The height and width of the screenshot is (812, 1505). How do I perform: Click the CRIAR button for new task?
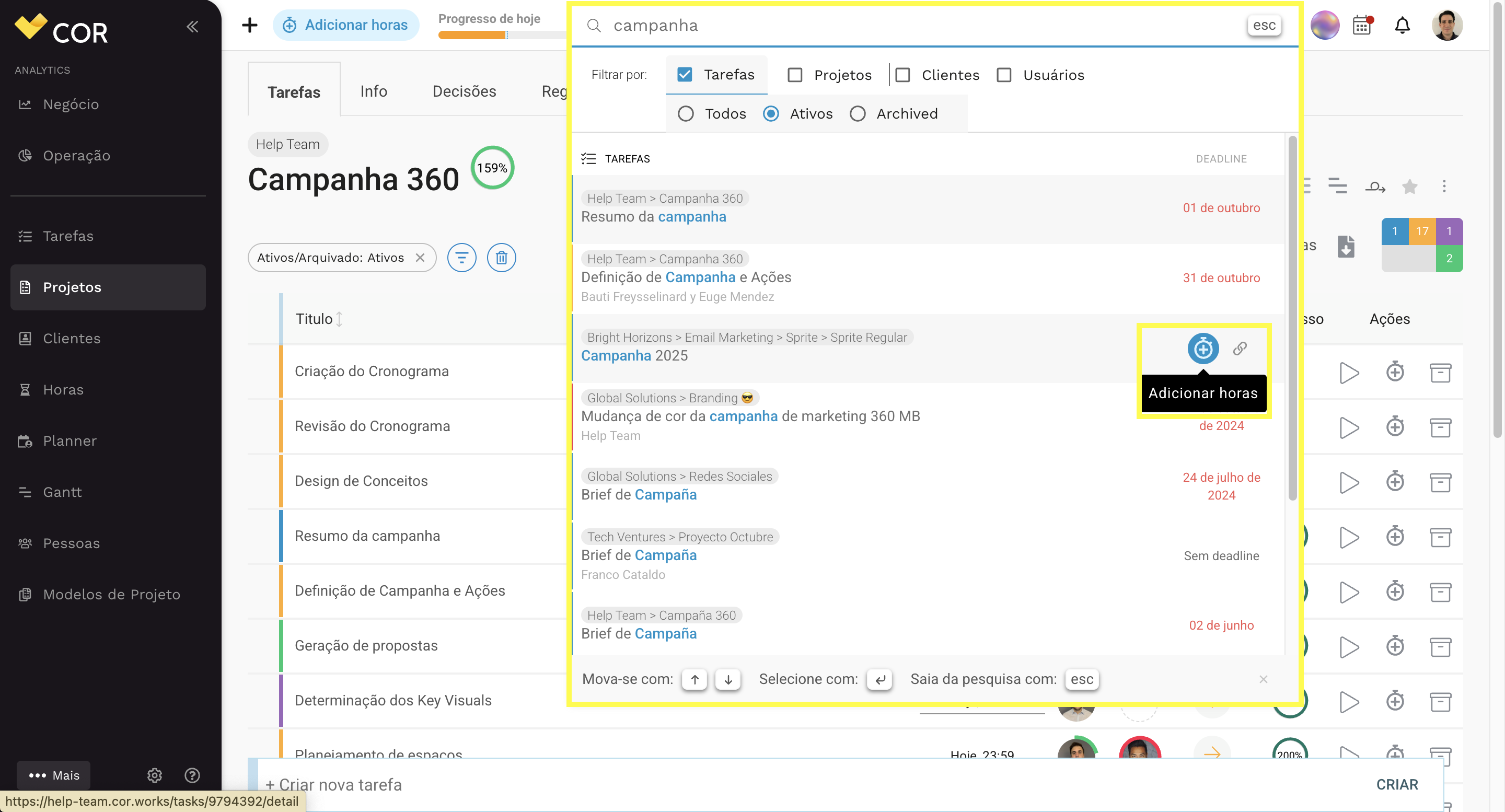1396,784
